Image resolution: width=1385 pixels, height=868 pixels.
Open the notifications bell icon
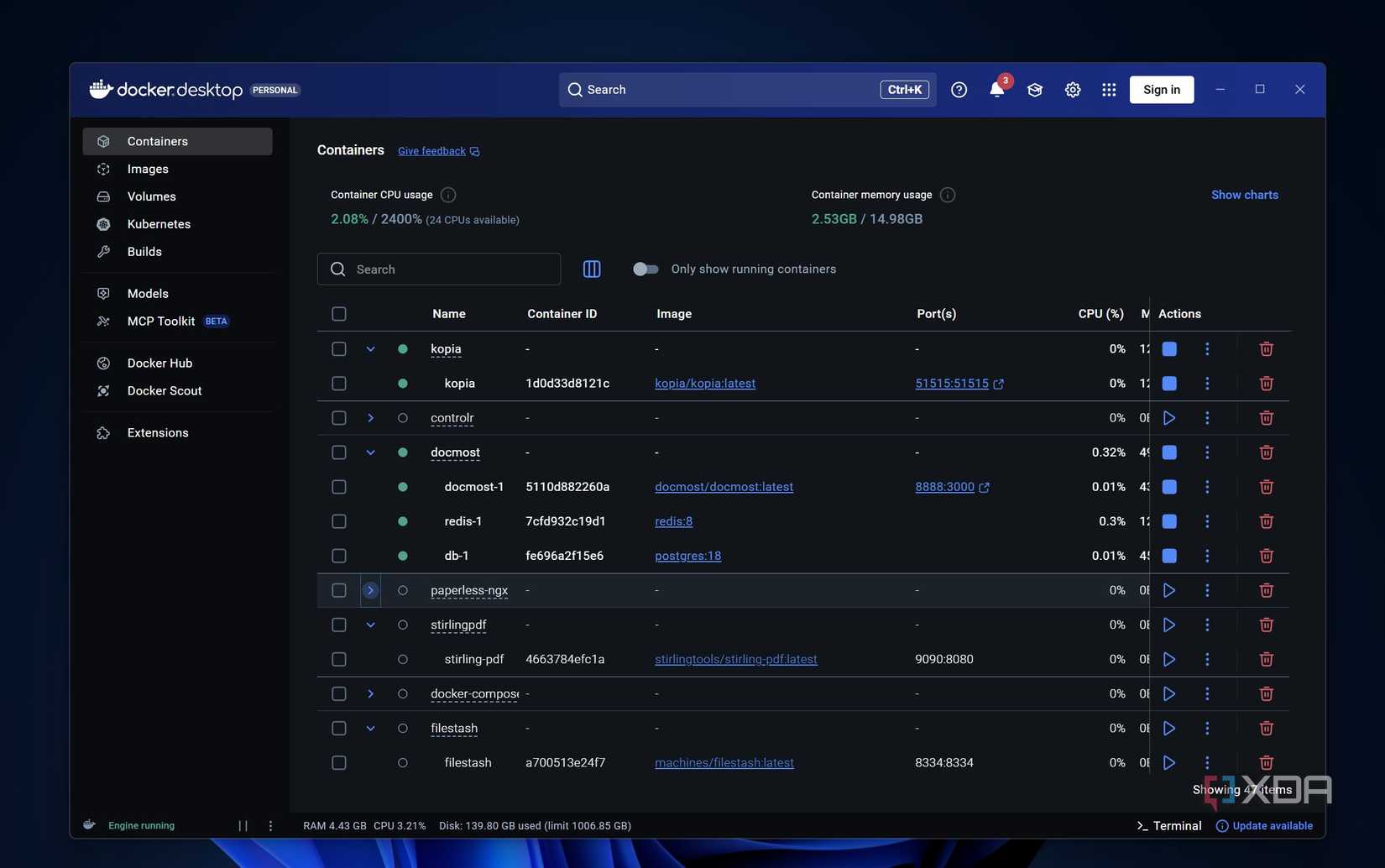[996, 90]
